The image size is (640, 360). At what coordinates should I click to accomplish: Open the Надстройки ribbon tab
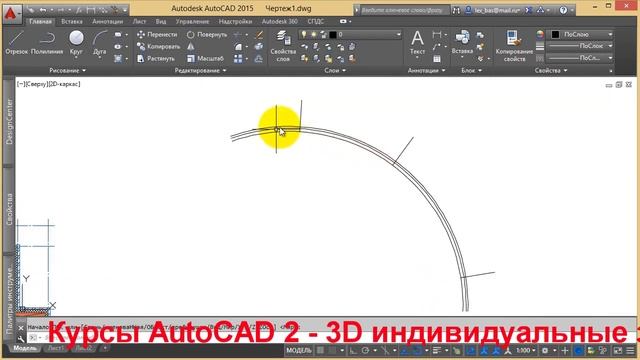[x=236, y=21]
